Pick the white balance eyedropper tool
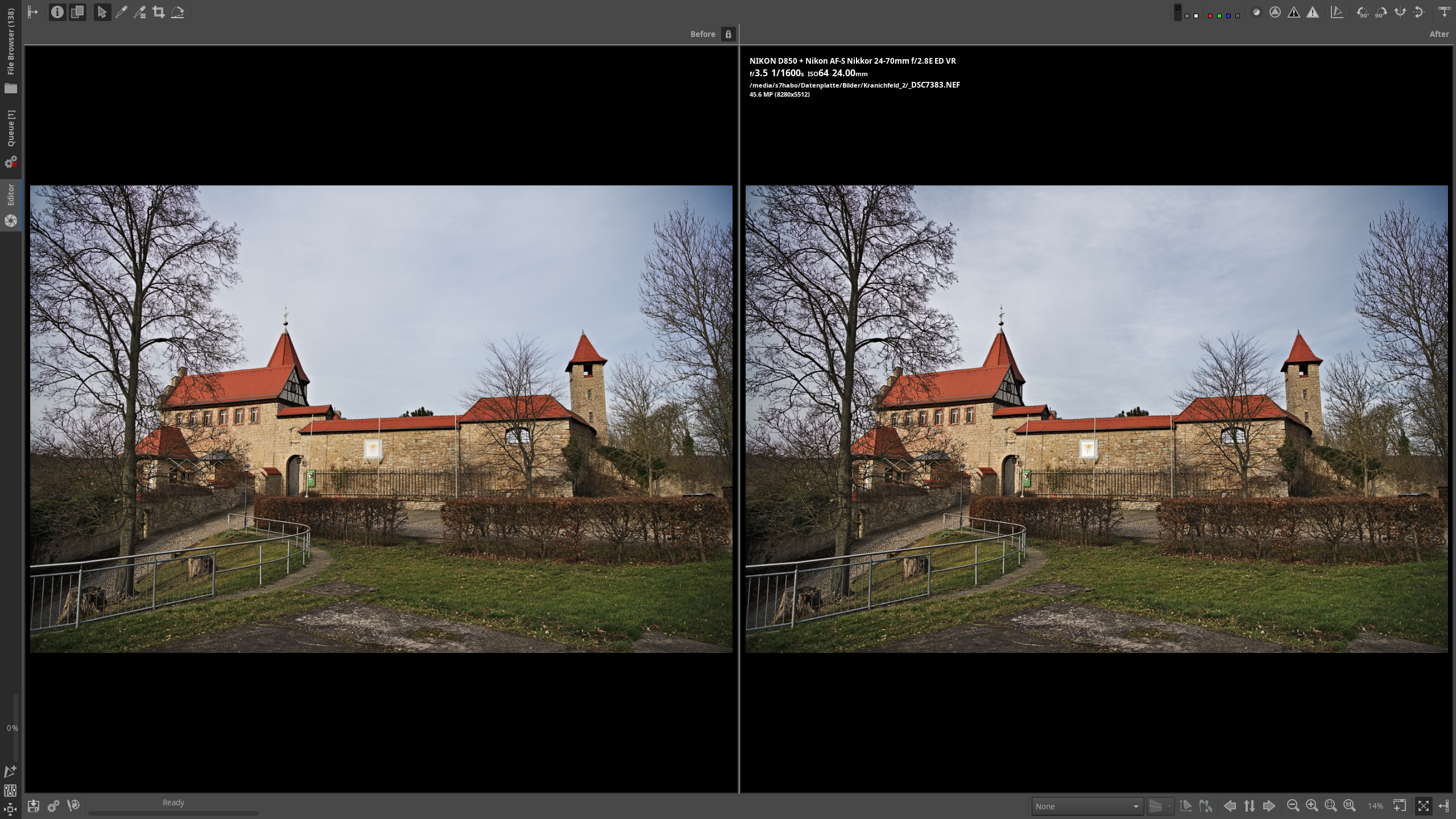The height and width of the screenshot is (819, 1456). [x=121, y=12]
